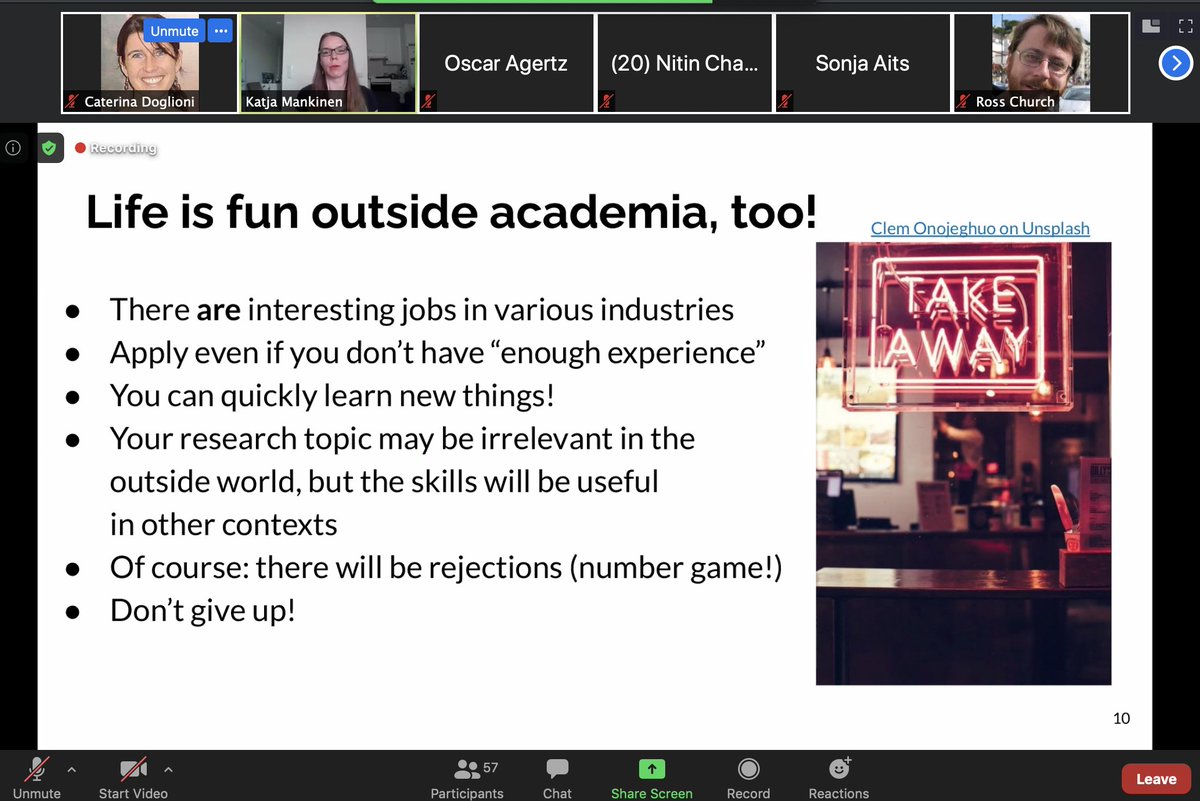Click the green Share Screen button
This screenshot has height=801, width=1200.
pyautogui.click(x=652, y=778)
